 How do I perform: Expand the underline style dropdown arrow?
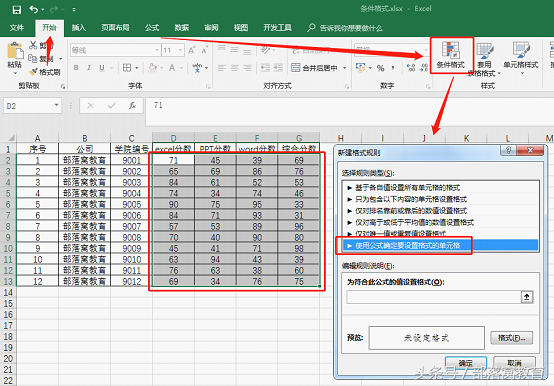tap(111, 67)
